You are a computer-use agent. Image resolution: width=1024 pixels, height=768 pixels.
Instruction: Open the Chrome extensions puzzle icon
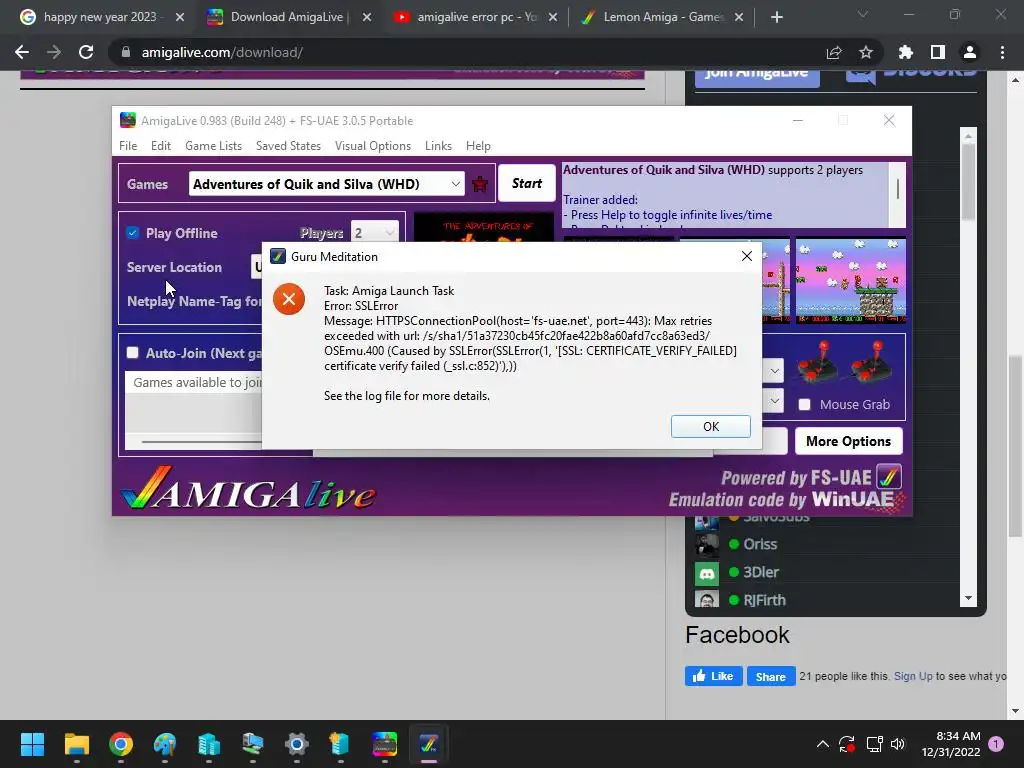[905, 52]
